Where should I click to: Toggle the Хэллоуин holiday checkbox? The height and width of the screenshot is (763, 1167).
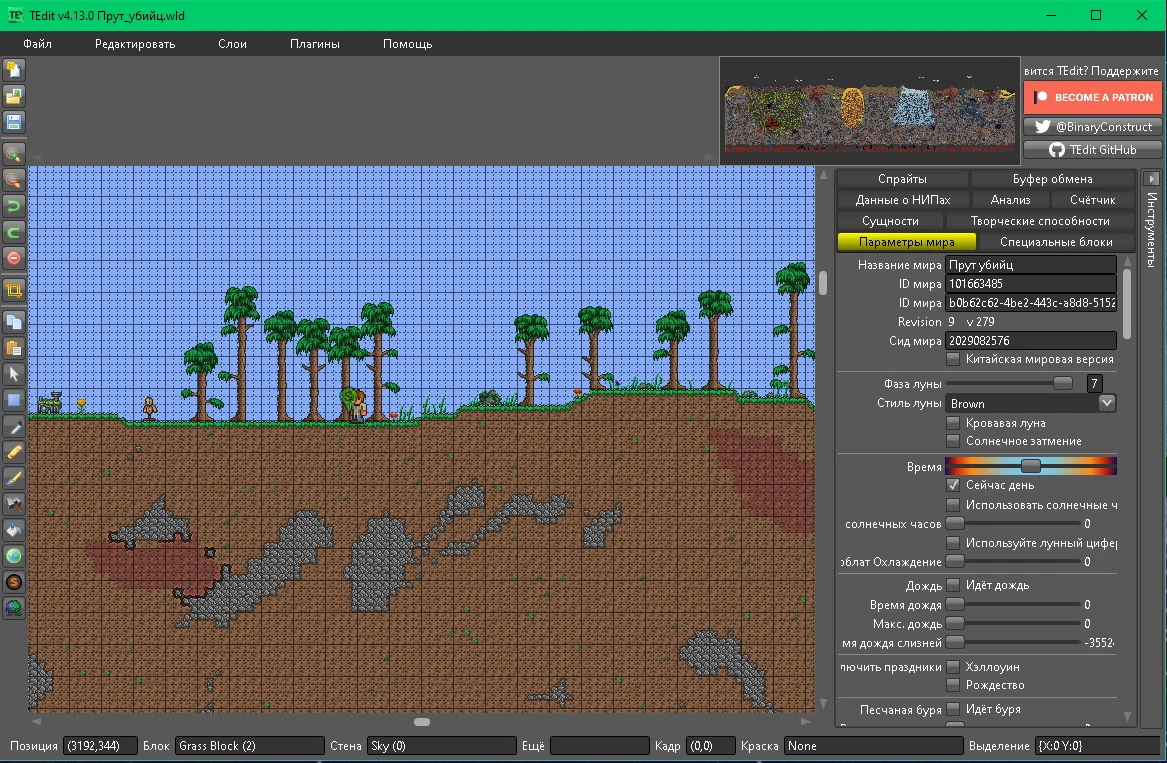click(x=953, y=667)
